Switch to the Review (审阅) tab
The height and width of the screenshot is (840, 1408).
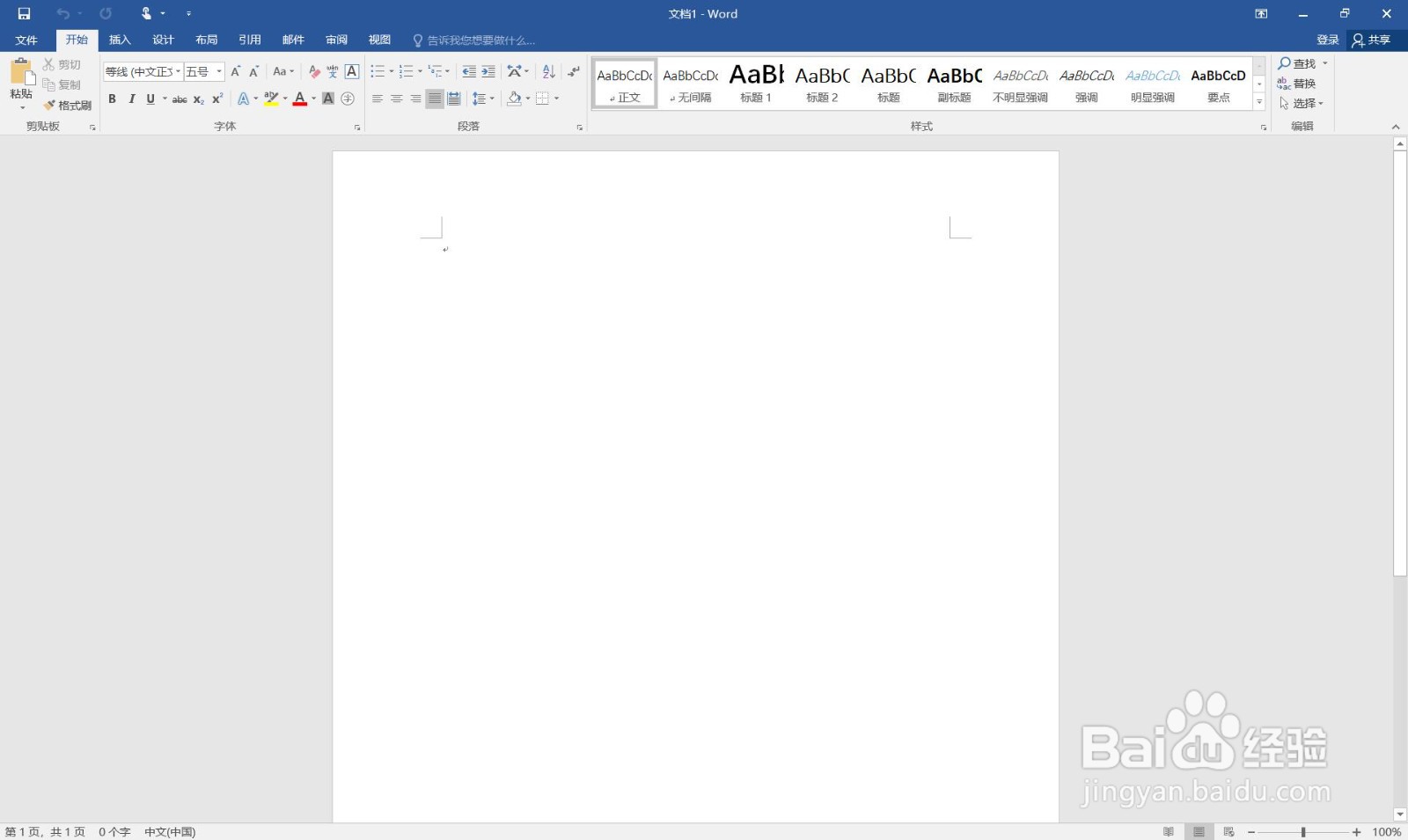(x=336, y=40)
